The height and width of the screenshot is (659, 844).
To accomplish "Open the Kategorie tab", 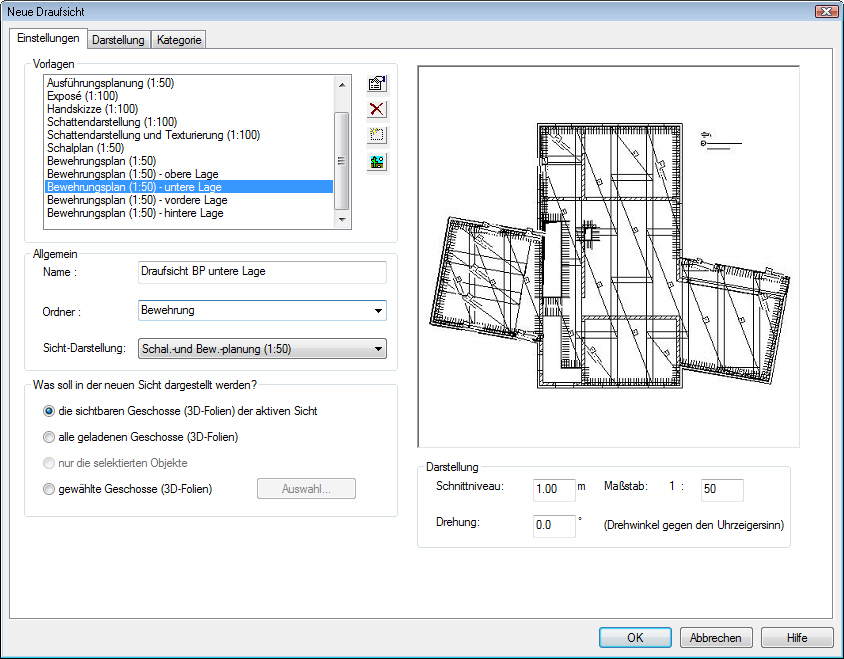I will pos(179,40).
